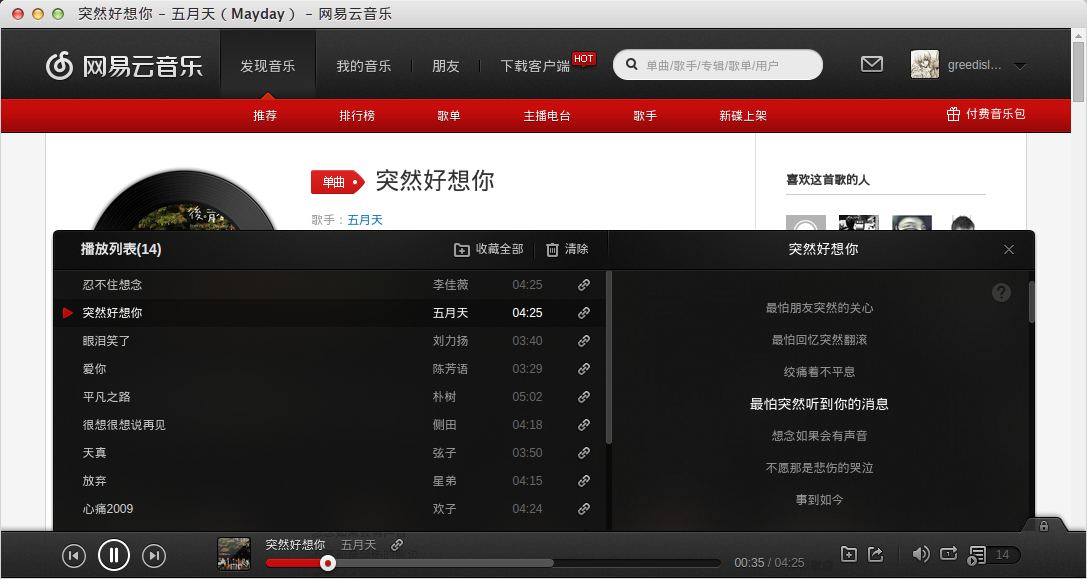Pause the current song
This screenshot has height=579, width=1087.
tap(114, 555)
